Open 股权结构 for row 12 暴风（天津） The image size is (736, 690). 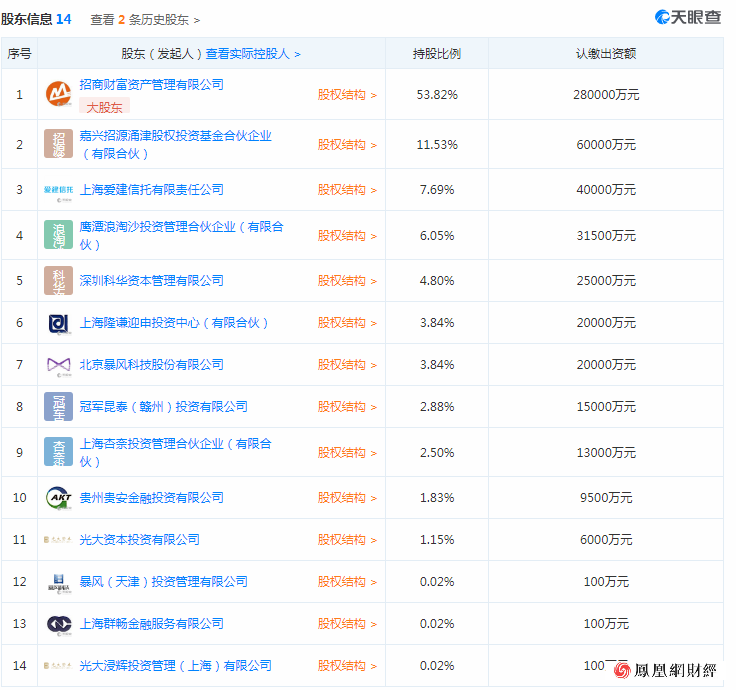click(347, 582)
